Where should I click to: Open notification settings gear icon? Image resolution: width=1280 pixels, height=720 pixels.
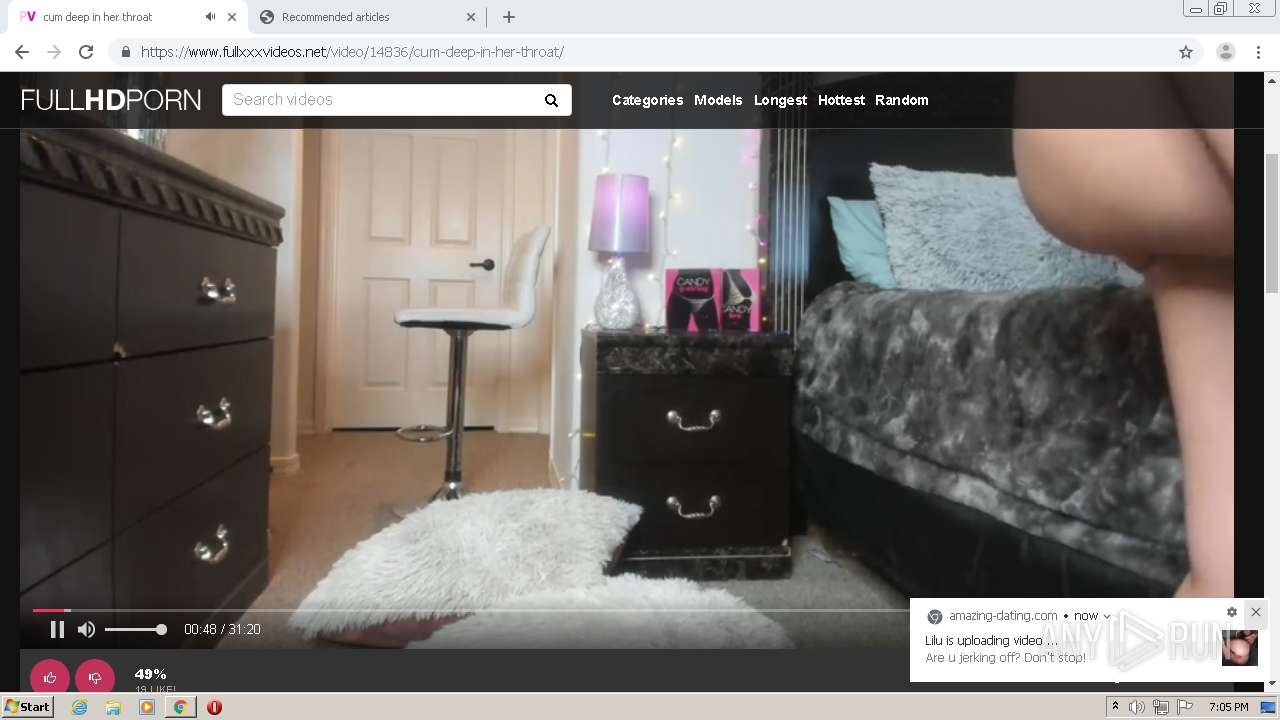click(x=1232, y=612)
